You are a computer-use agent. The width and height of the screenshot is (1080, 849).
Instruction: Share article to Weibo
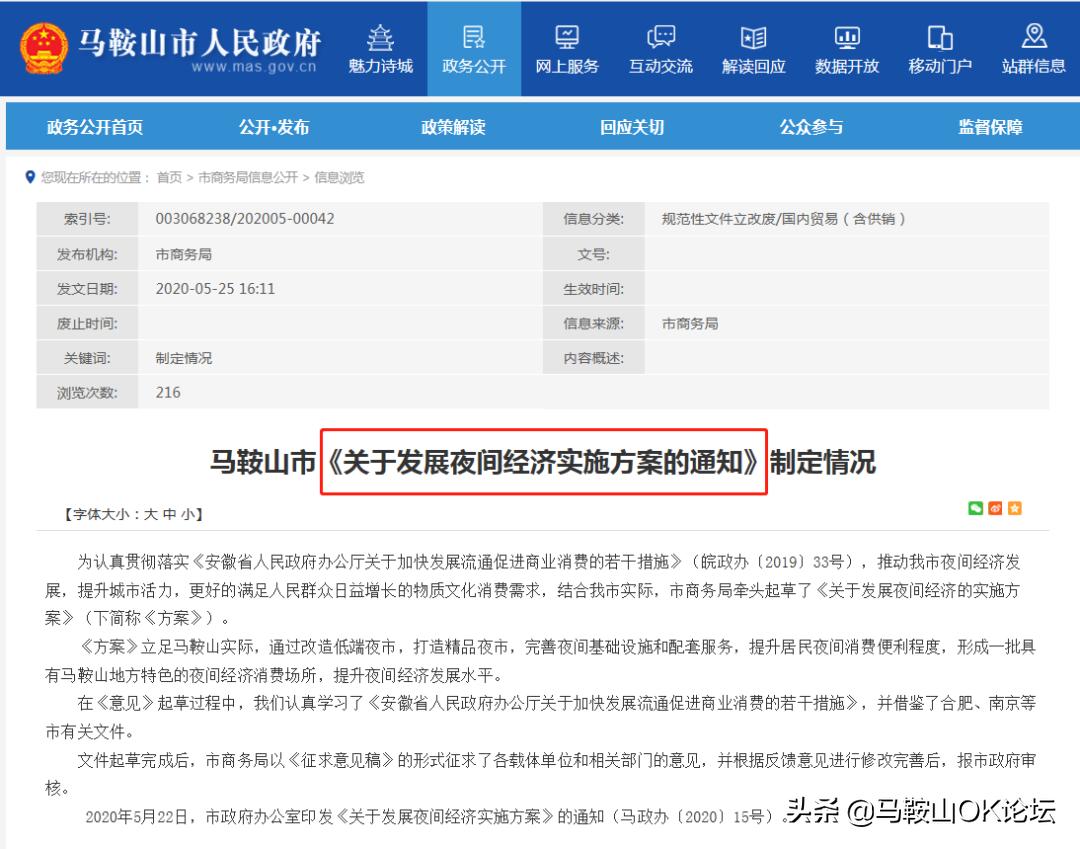tap(996, 508)
